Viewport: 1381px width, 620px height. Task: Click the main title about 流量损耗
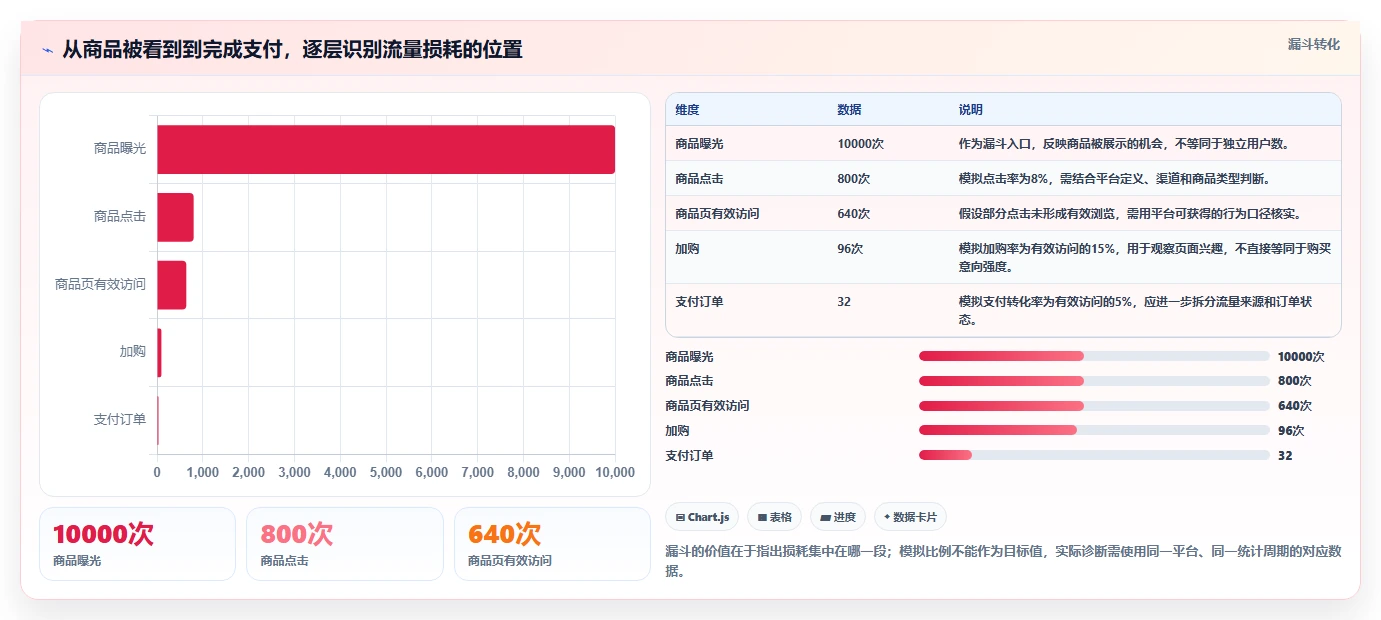(292, 50)
